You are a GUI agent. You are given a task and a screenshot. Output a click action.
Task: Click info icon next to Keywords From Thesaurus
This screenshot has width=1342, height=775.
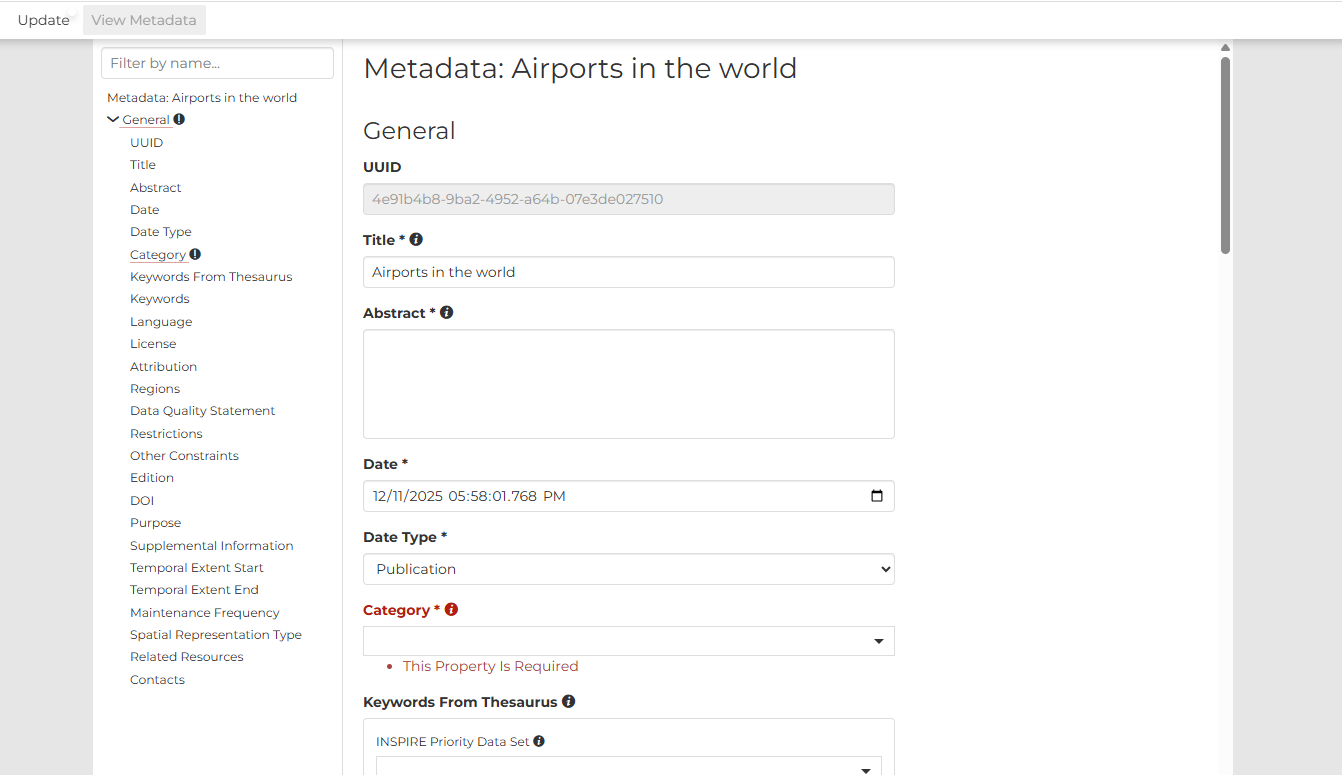tap(568, 701)
